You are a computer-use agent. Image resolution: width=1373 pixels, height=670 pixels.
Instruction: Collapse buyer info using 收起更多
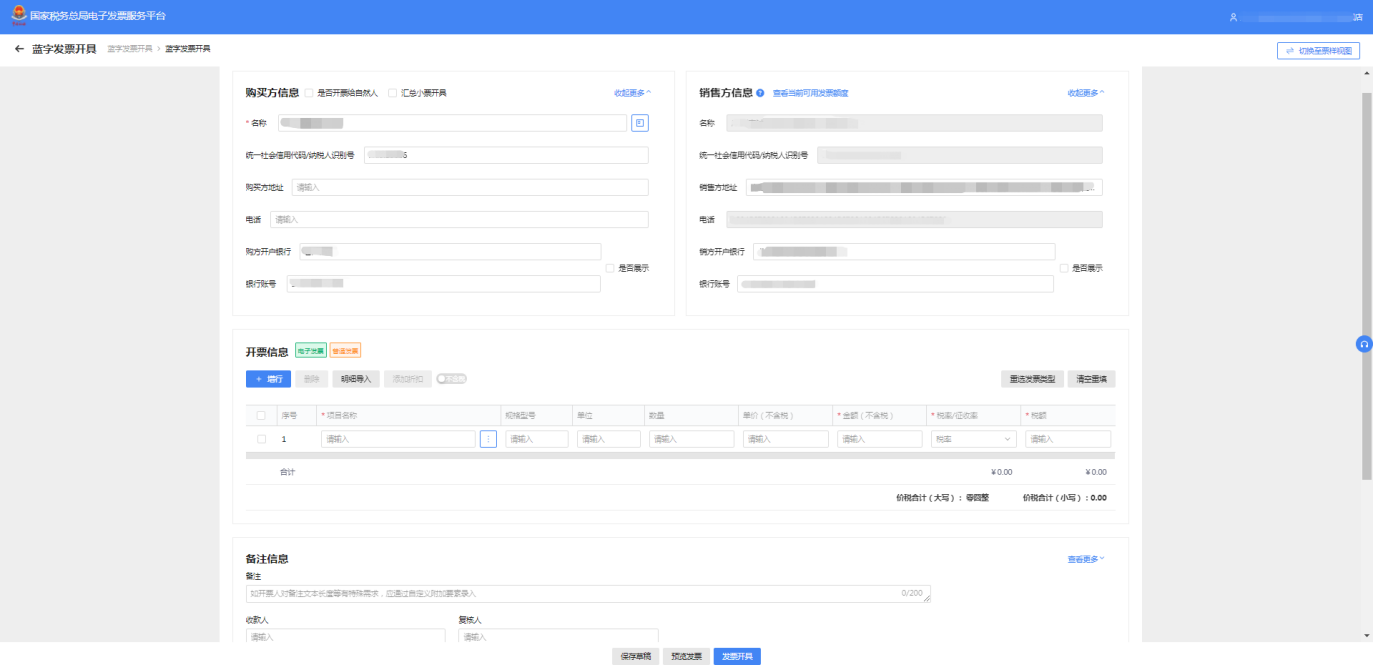tap(632, 93)
